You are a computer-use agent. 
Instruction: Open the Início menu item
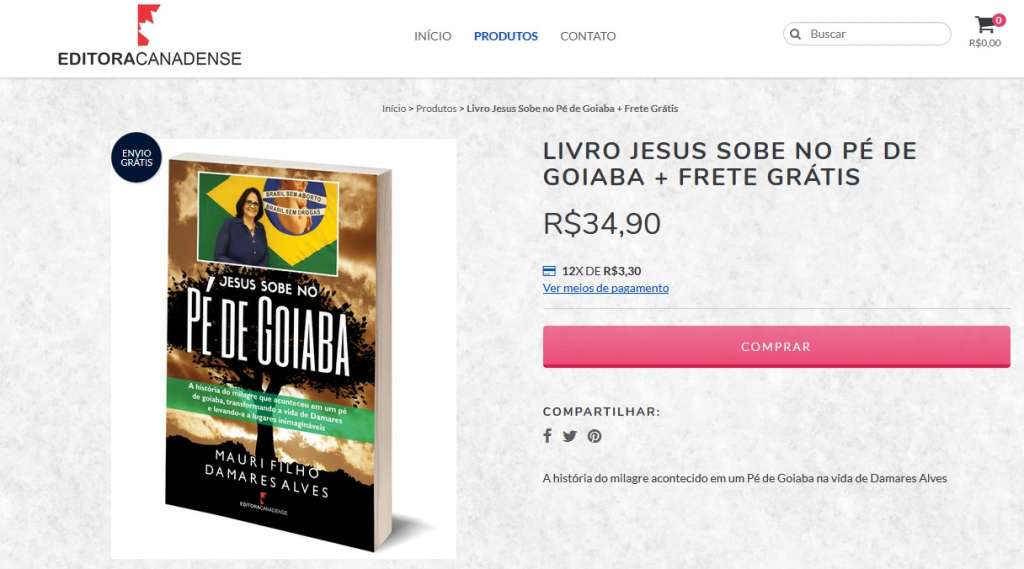click(432, 36)
